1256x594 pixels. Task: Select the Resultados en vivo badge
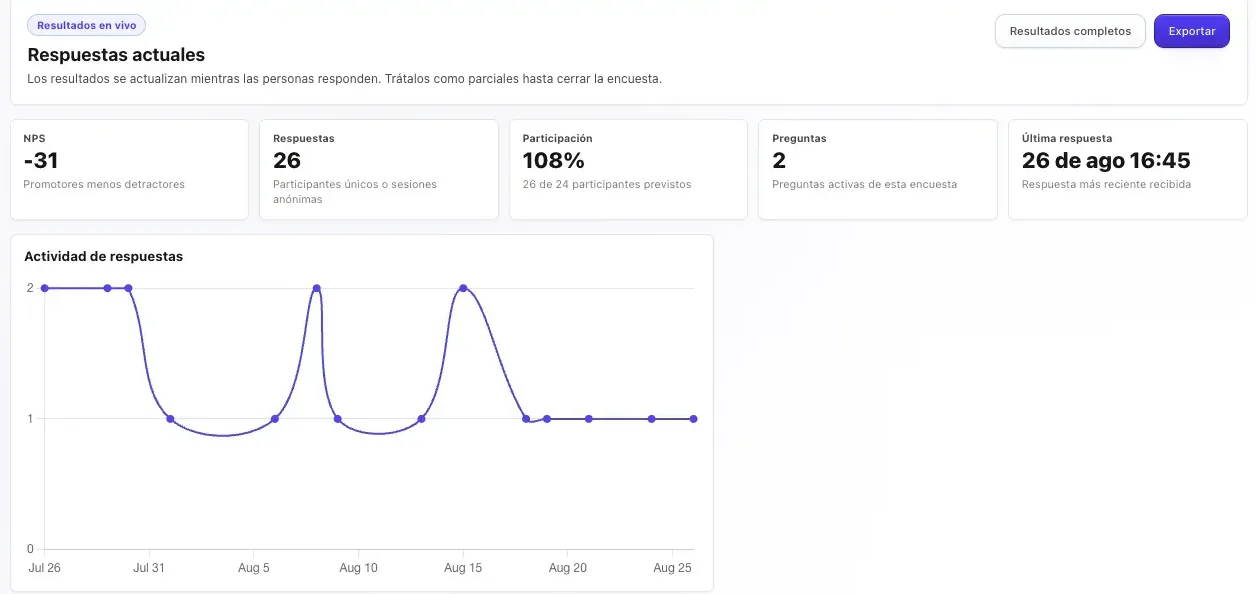[x=87, y=26]
